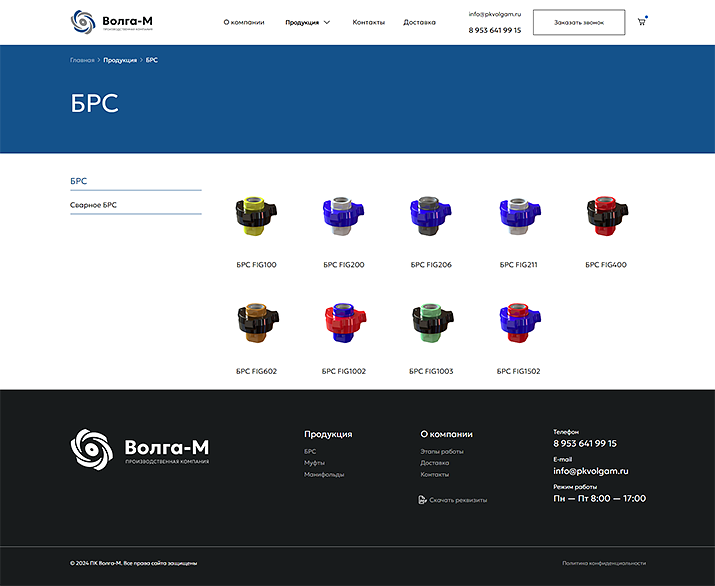The image size is (715, 586).
Task: Click the Волга-М header logo
Action: pyautogui.click(x=111, y=22)
